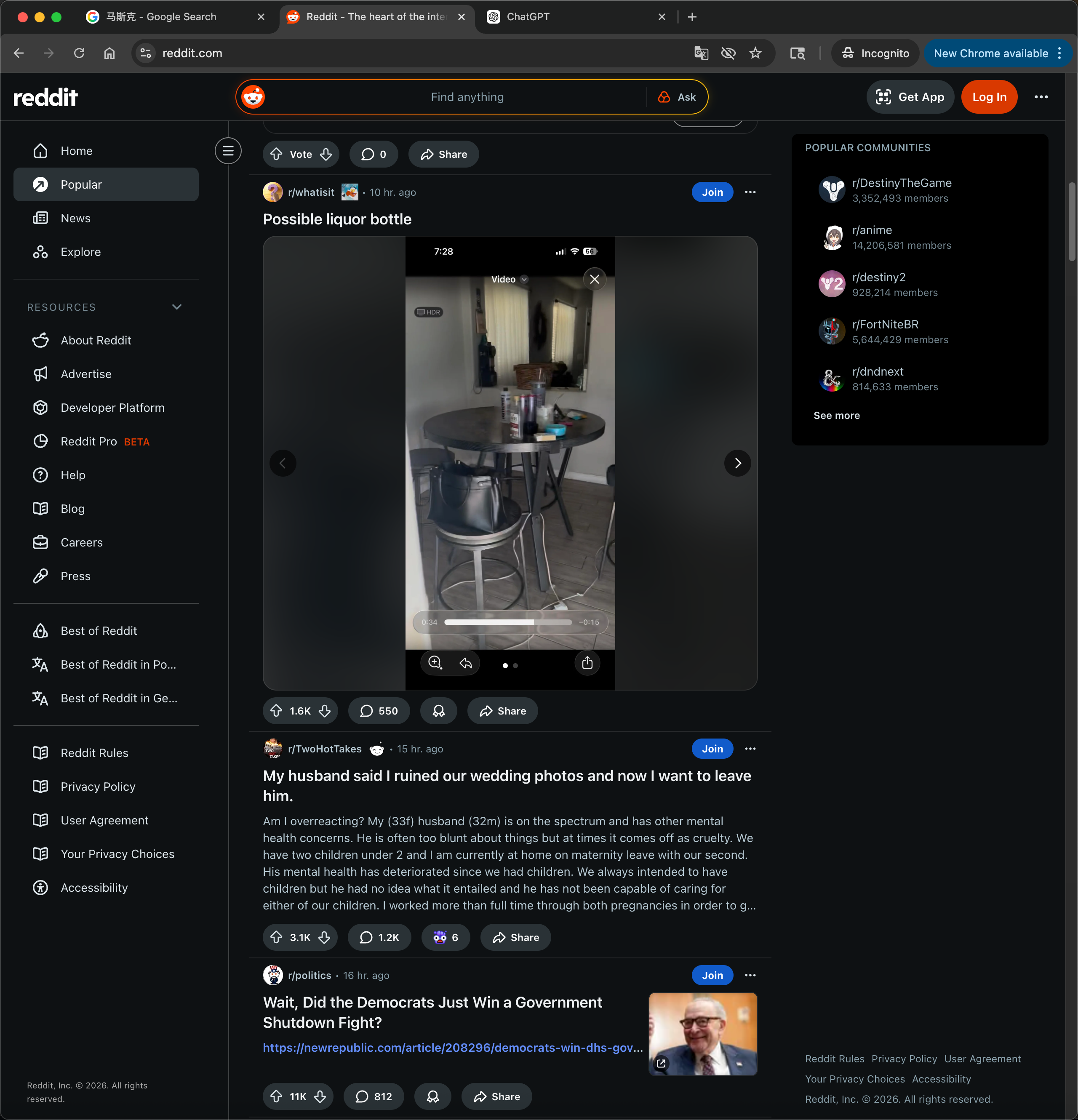Switch to the ChatGPT browser tab
The width and height of the screenshot is (1078, 1120).
pyautogui.click(x=528, y=16)
